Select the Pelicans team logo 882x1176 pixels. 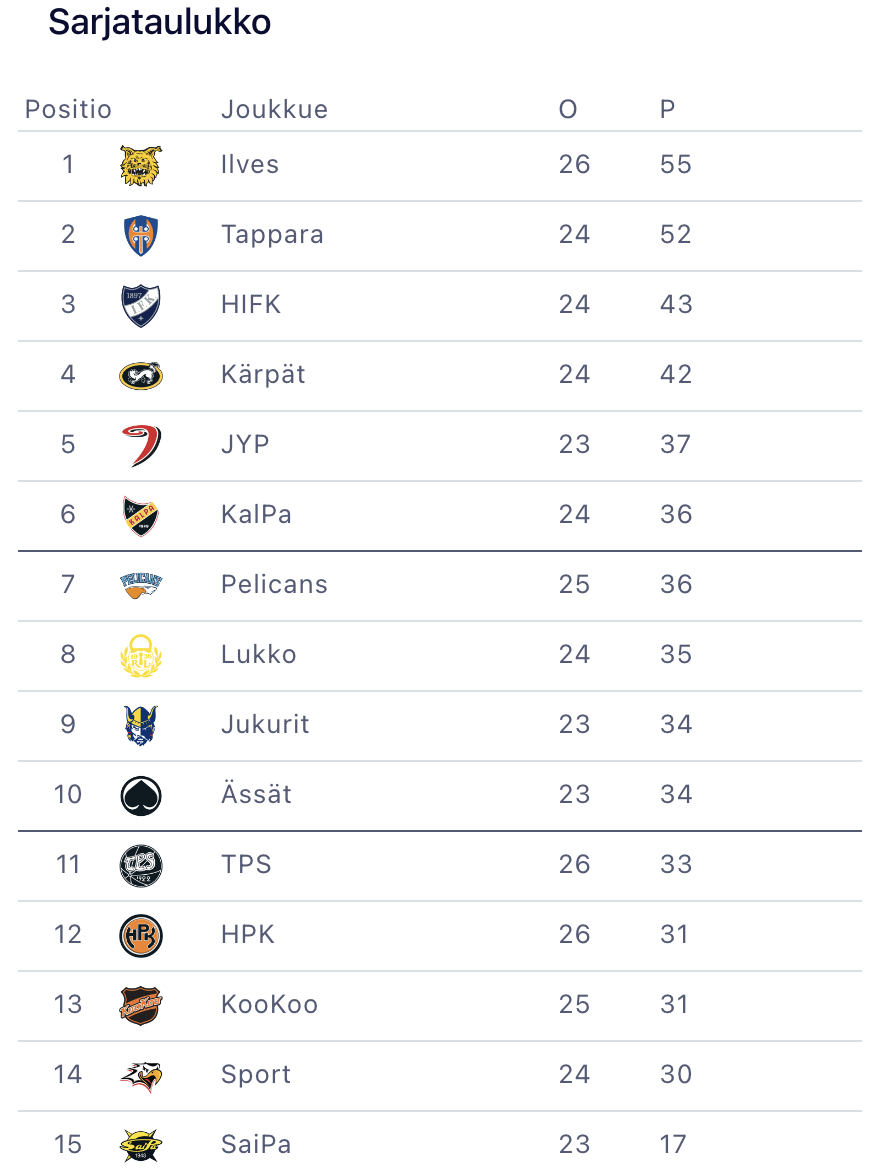(x=141, y=585)
